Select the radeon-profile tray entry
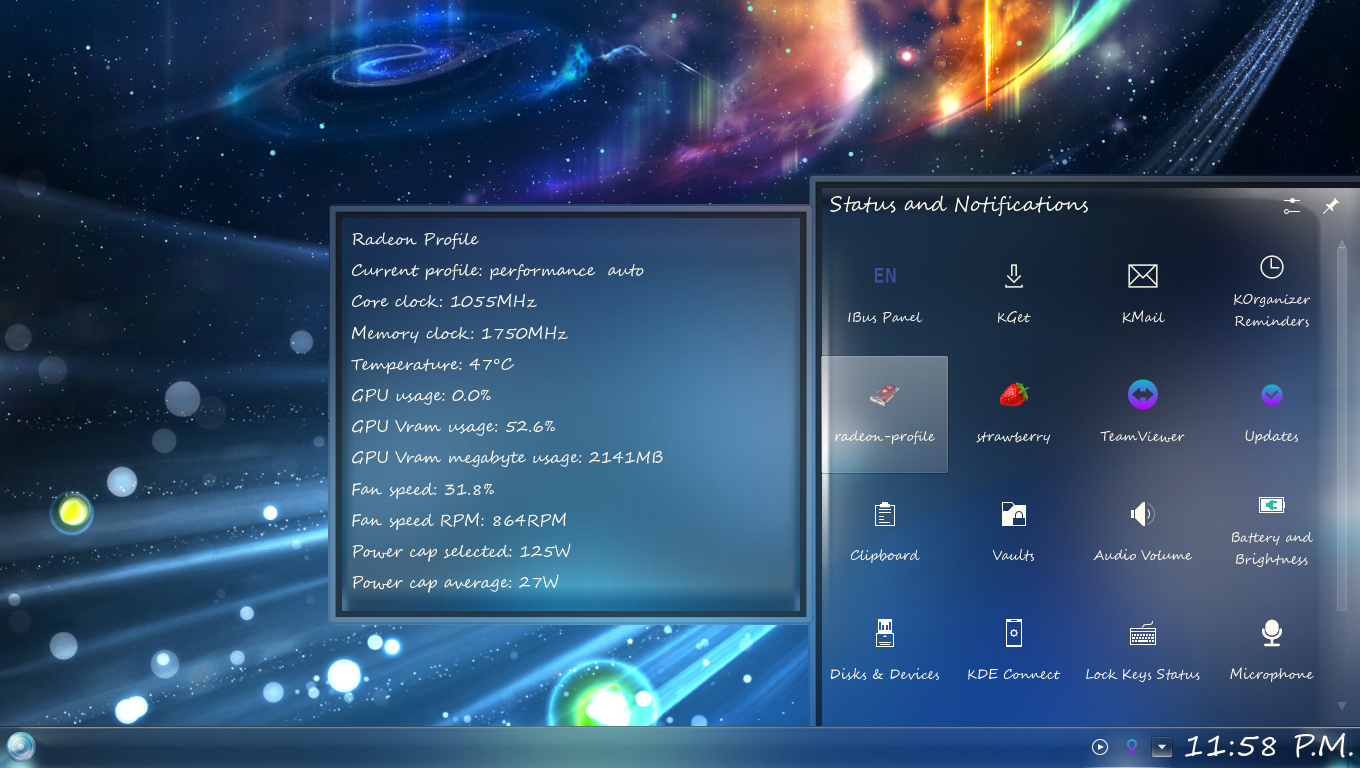Image resolution: width=1360 pixels, height=768 pixels. click(884, 414)
